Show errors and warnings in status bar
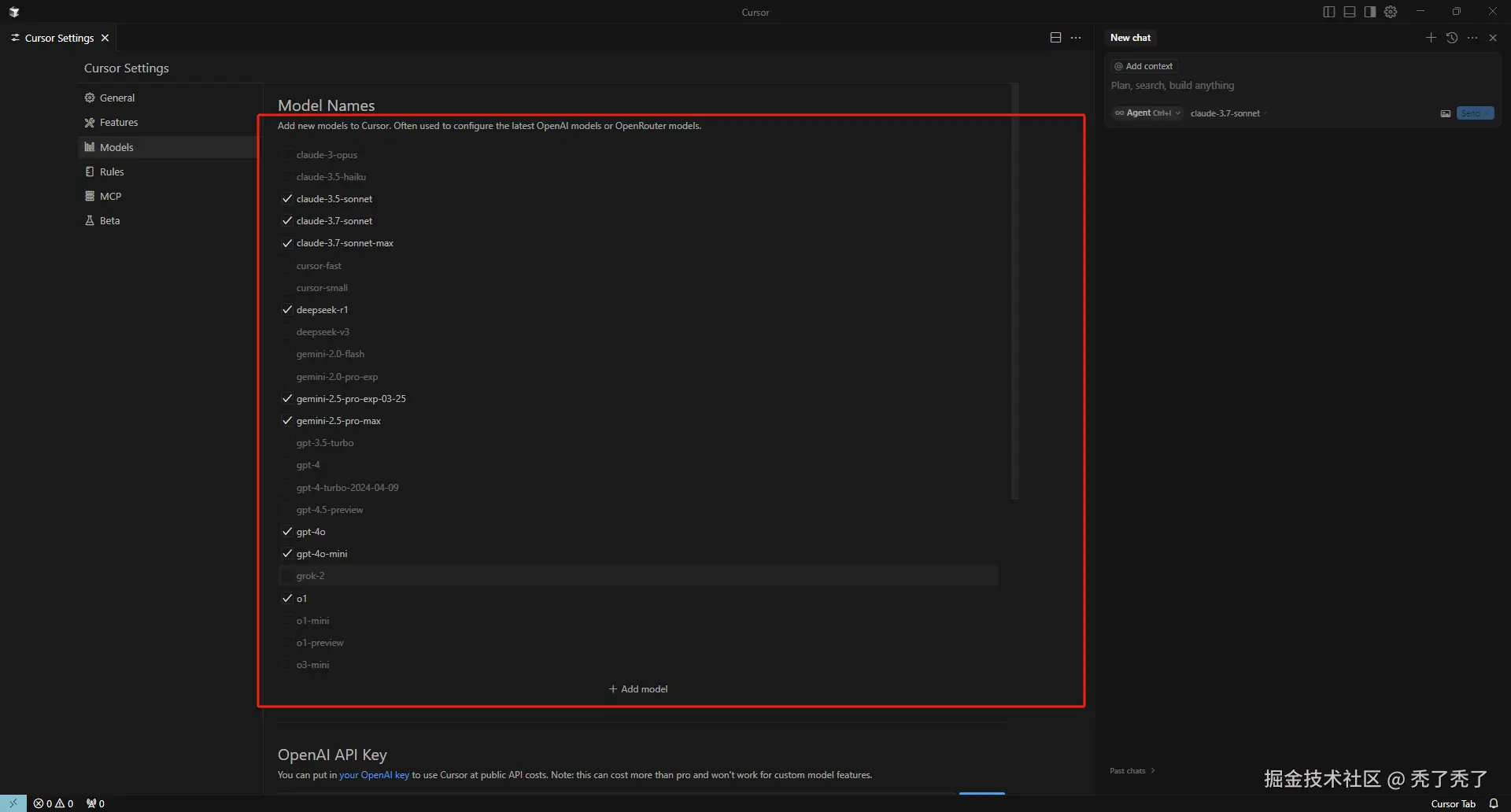 (x=54, y=803)
